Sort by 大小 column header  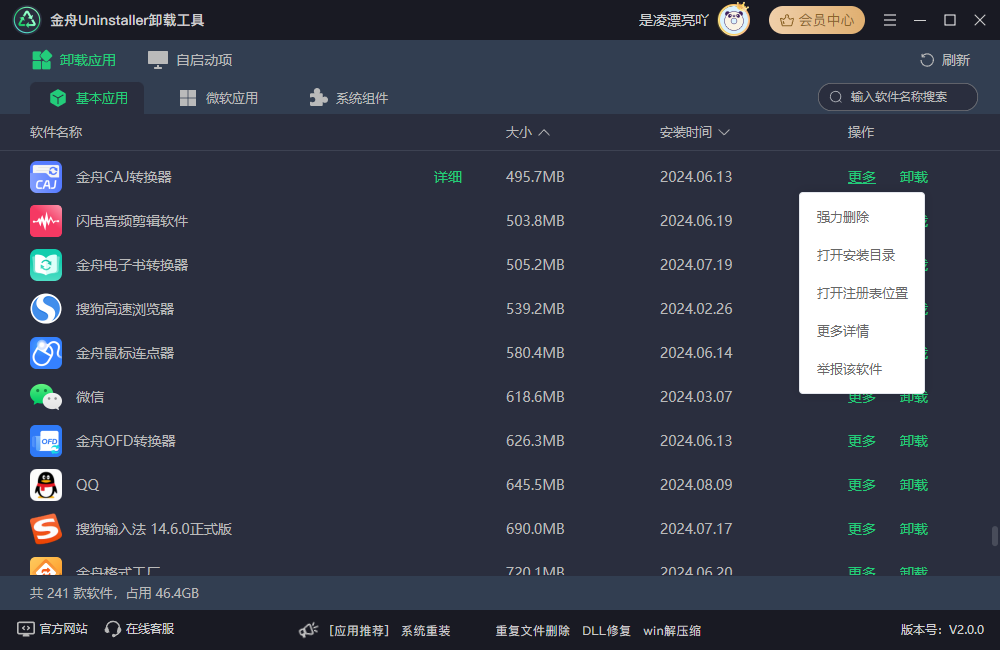click(x=527, y=132)
